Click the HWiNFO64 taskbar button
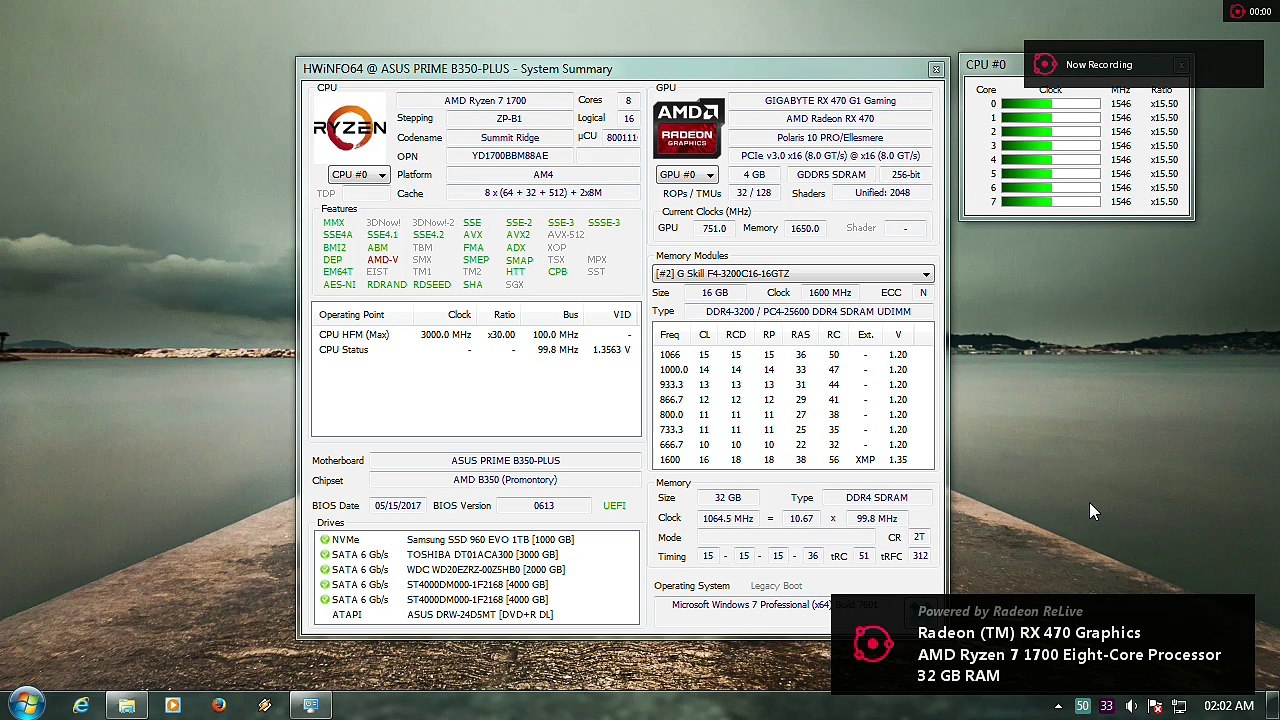Image resolution: width=1280 pixels, height=720 pixels. pyautogui.click(x=311, y=706)
